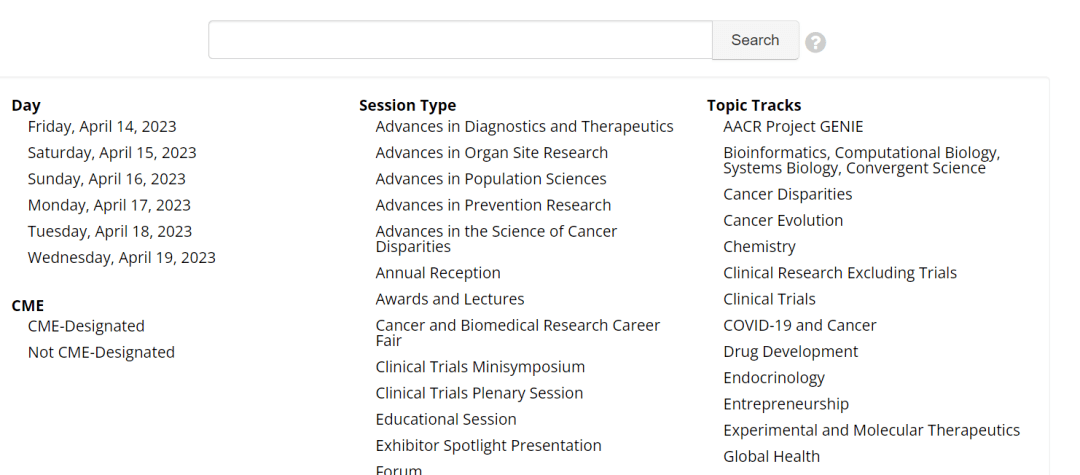Image resolution: width=1080 pixels, height=475 pixels.
Task: Click the help question mark icon
Action: click(816, 43)
